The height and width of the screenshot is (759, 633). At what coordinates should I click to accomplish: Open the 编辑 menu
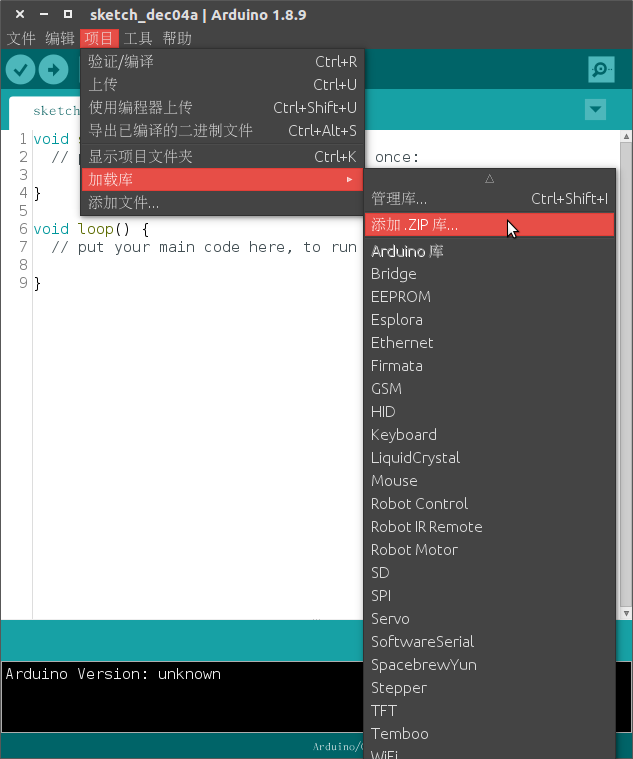(x=60, y=38)
